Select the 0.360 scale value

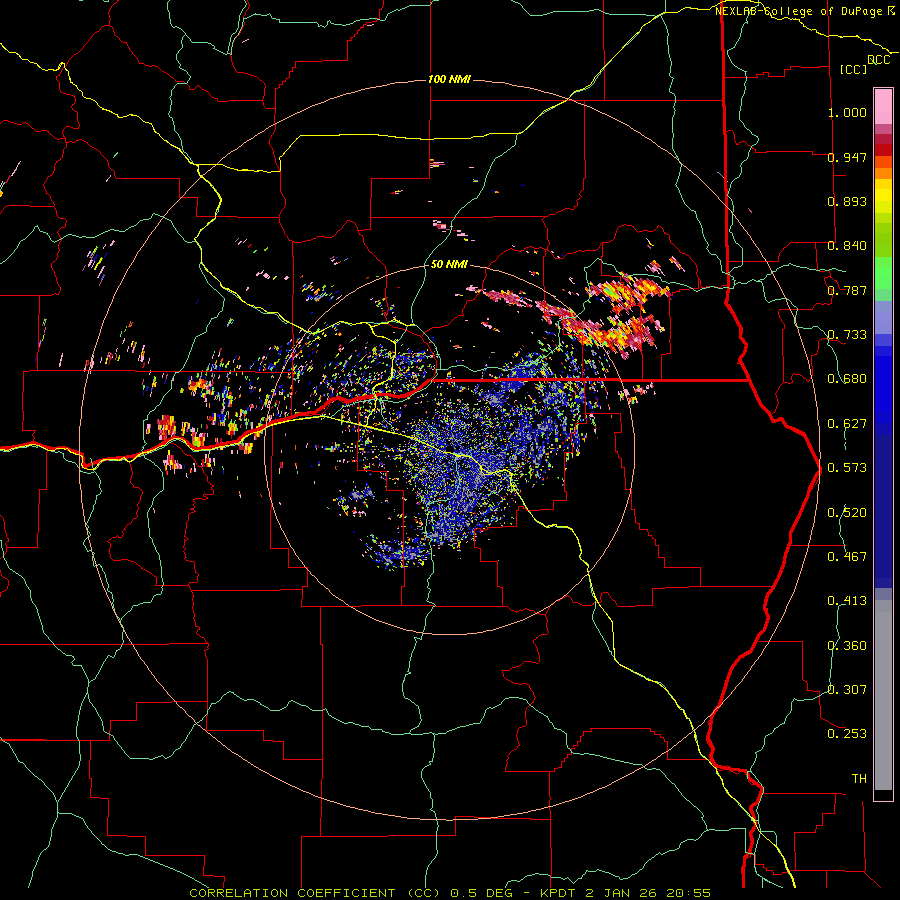pos(847,646)
